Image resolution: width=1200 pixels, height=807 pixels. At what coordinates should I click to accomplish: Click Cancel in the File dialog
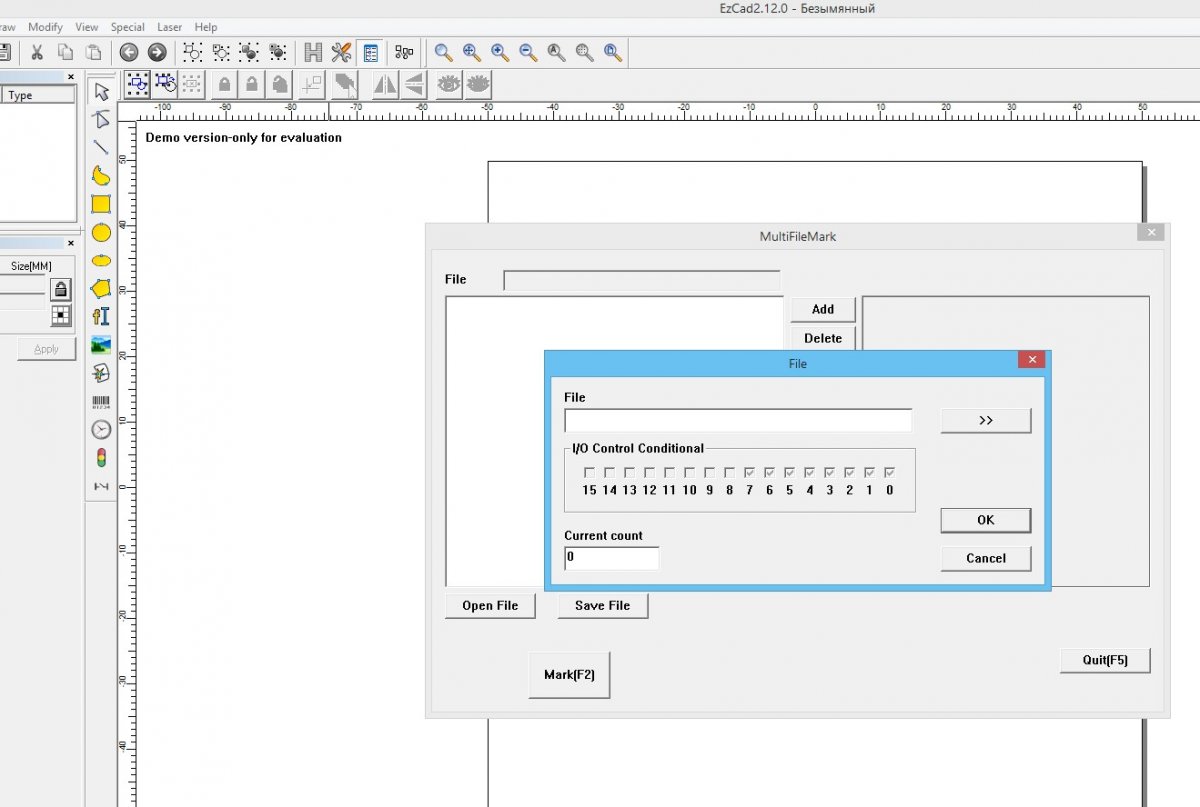pos(985,558)
